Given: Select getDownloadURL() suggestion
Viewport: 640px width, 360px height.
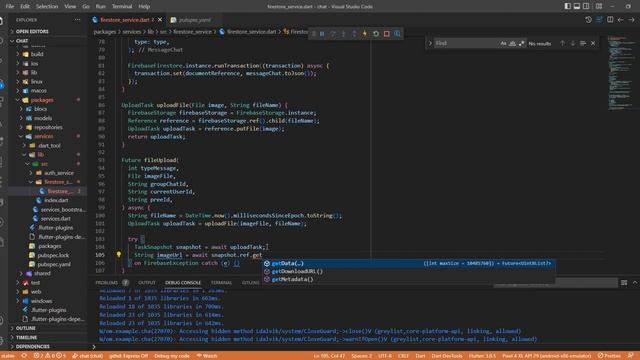Looking at the screenshot, I should click(408, 271).
